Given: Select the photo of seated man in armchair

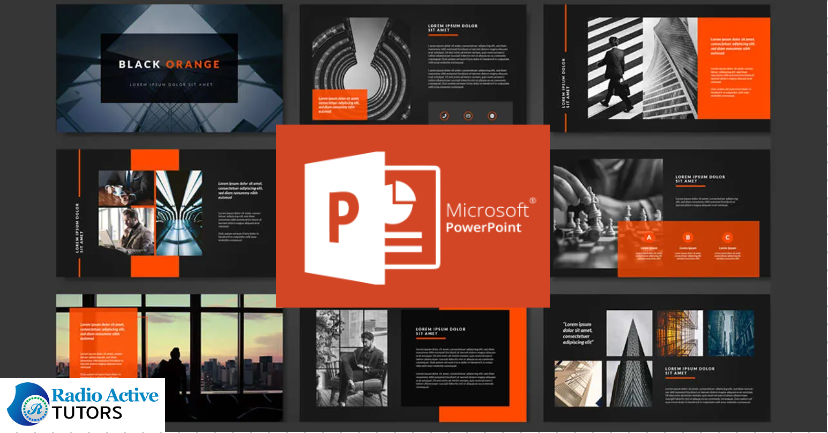Looking at the screenshot, I should tap(352, 358).
